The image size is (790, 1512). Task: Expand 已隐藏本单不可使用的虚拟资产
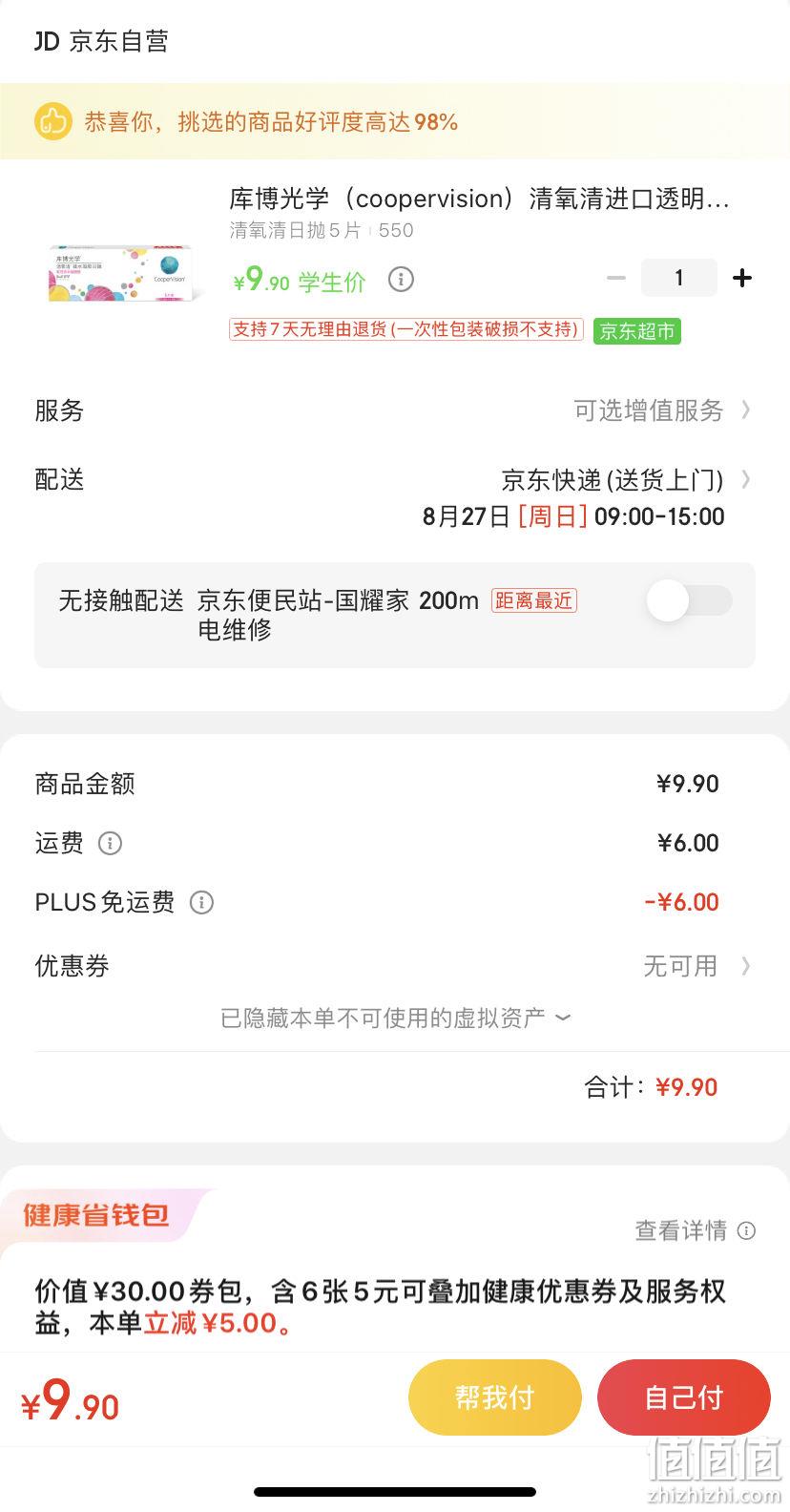(x=395, y=1018)
